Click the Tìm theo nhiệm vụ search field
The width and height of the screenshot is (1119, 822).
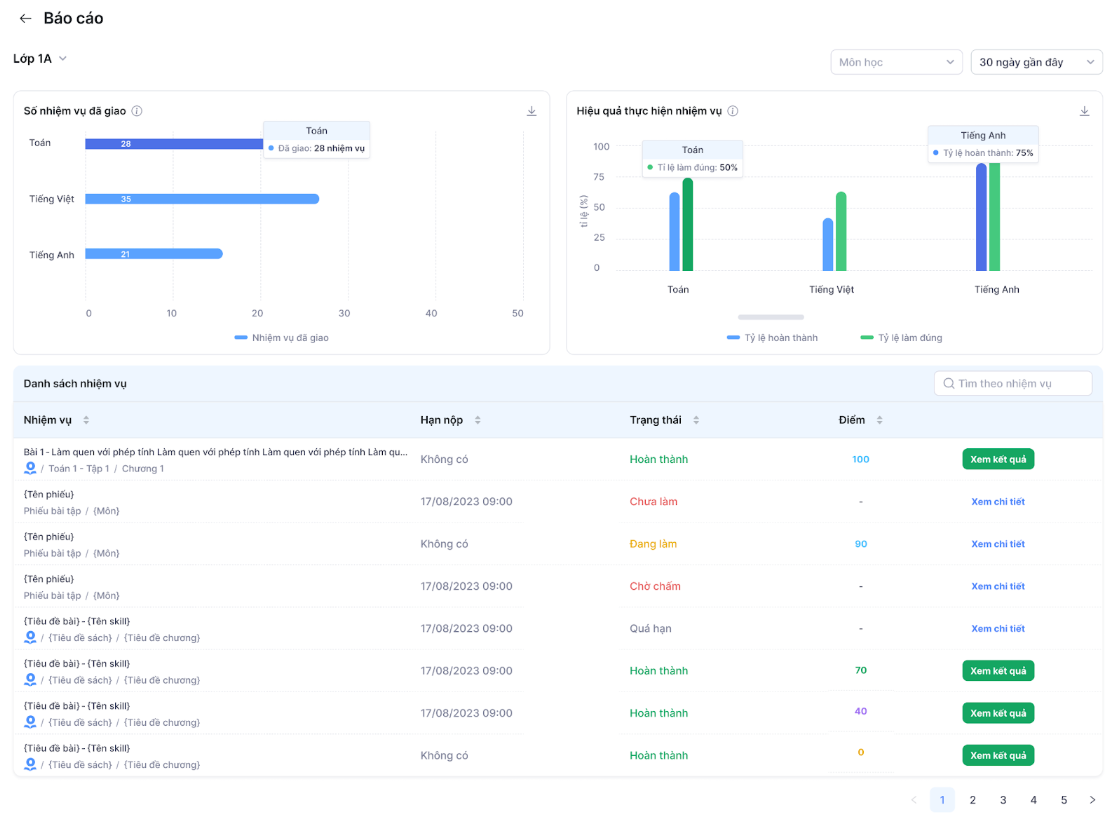[x=1013, y=383]
